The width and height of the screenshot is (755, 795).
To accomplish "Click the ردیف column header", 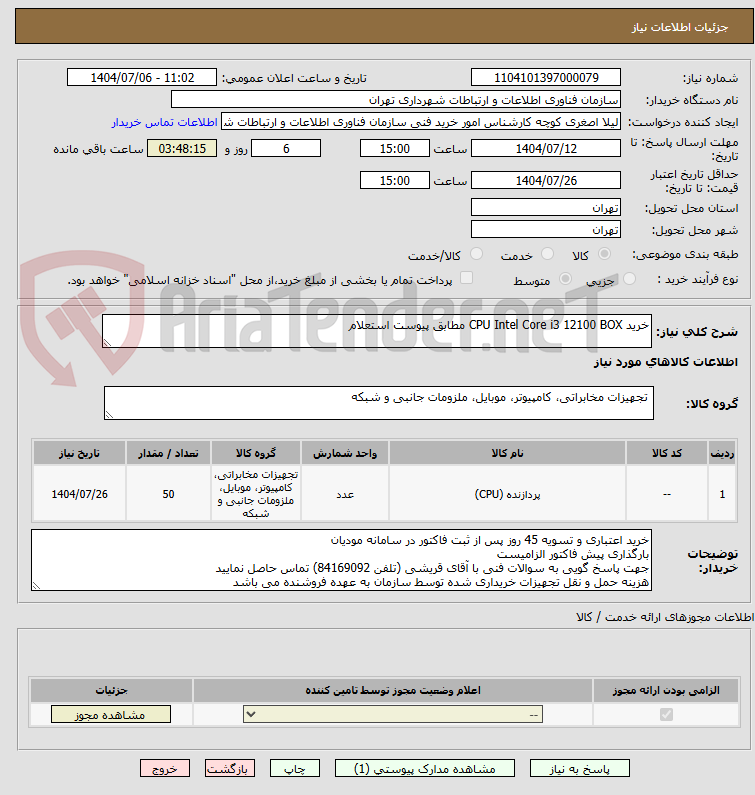I will (x=722, y=453).
